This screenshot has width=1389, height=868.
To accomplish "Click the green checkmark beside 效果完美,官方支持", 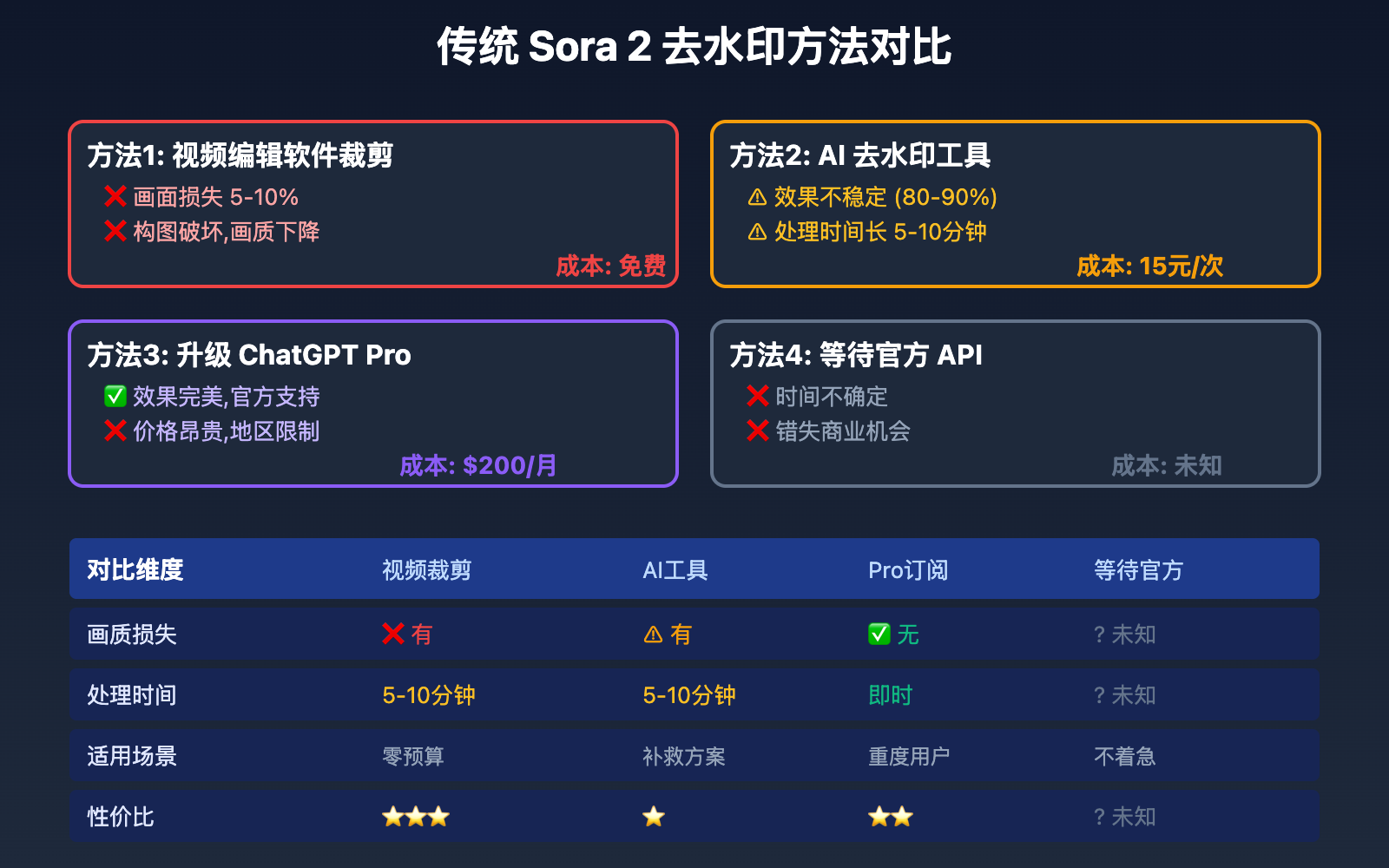I will click(x=115, y=397).
